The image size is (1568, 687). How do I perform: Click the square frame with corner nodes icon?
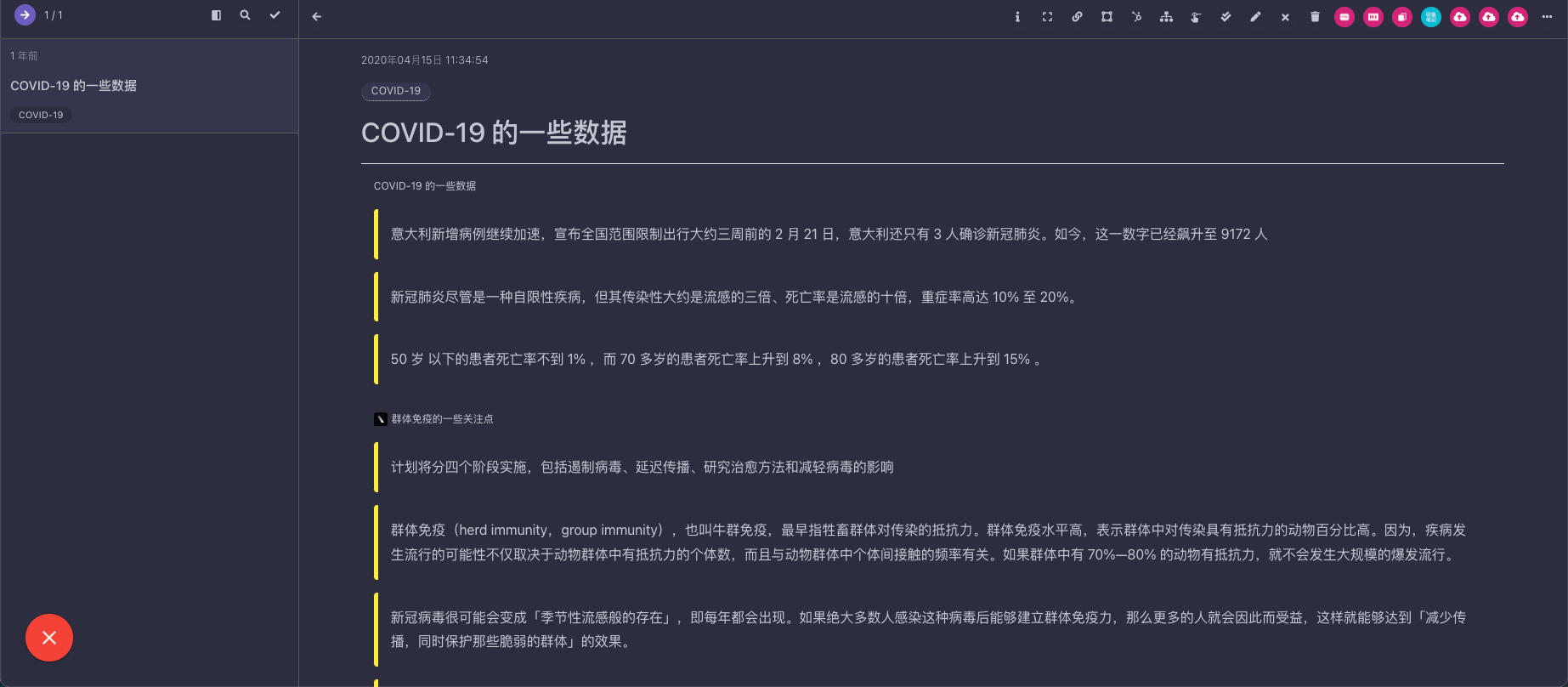pyautogui.click(x=1107, y=16)
